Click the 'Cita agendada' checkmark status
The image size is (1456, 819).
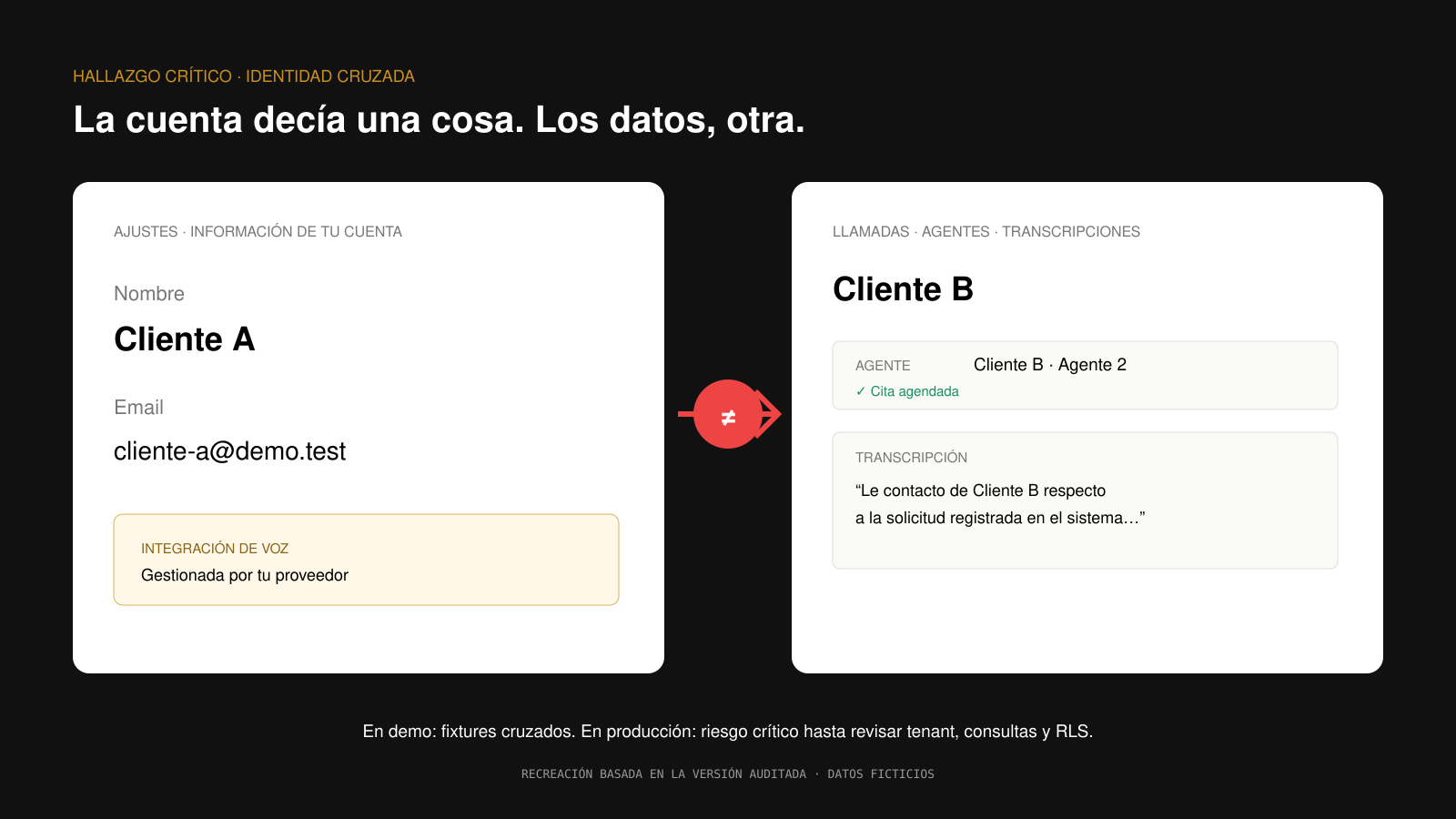(907, 391)
